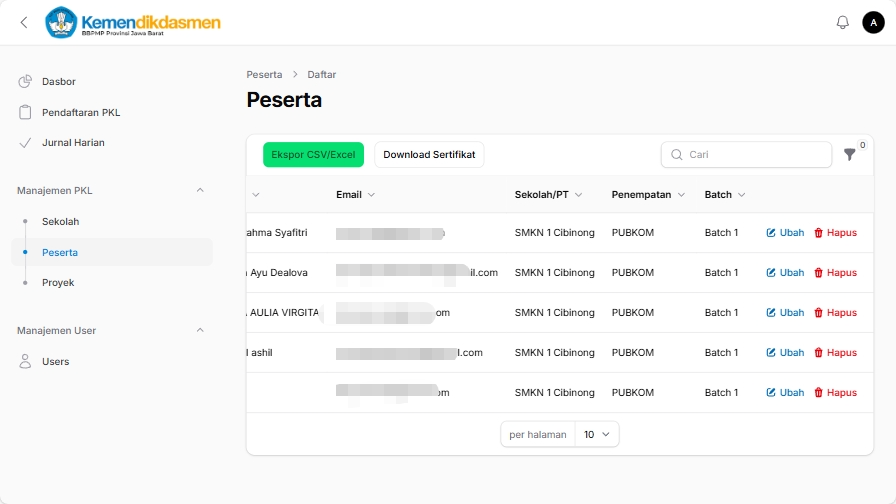This screenshot has width=896, height=504.
Task: Open per halaman dropdown showing 10
Action: (x=597, y=434)
